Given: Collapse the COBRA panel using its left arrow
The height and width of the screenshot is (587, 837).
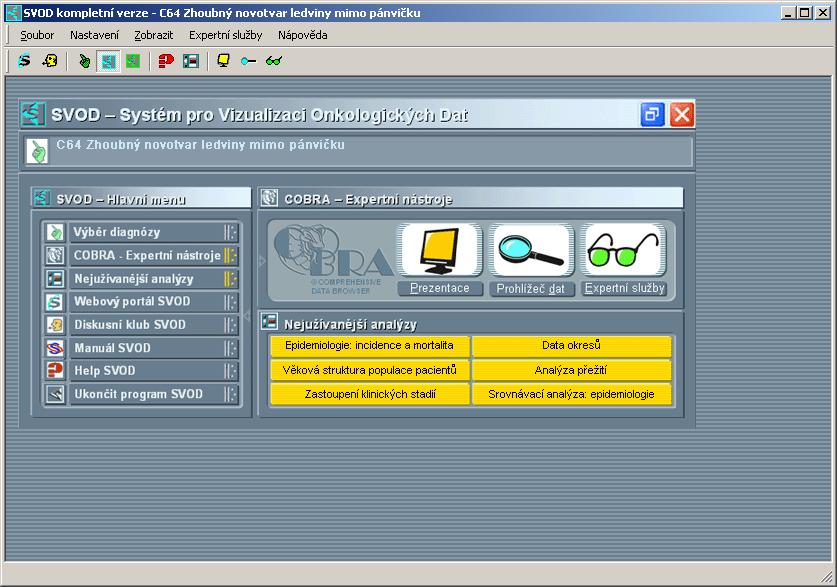Looking at the screenshot, I should [262, 260].
